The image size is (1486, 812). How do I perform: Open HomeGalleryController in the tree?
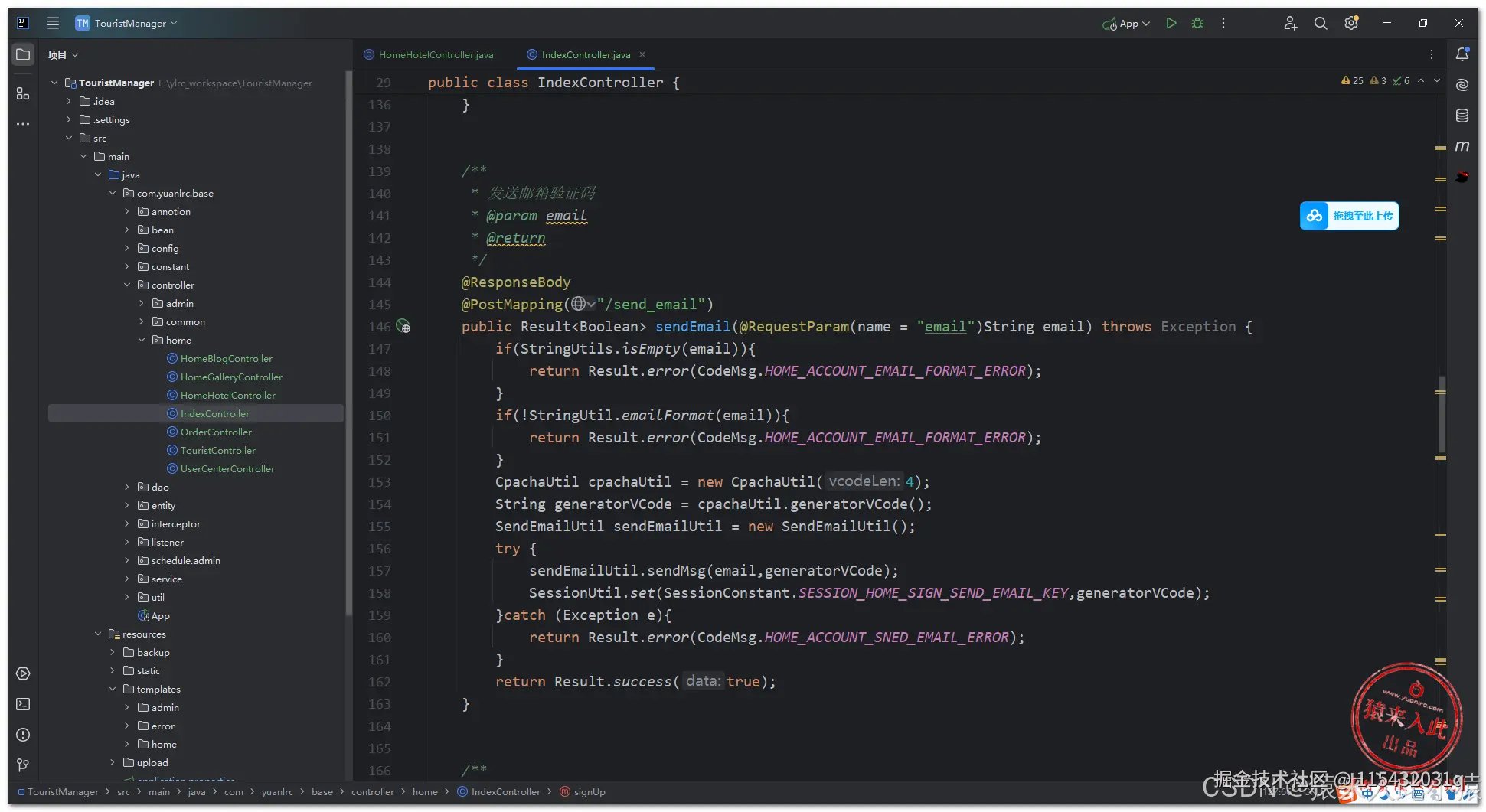click(x=225, y=377)
